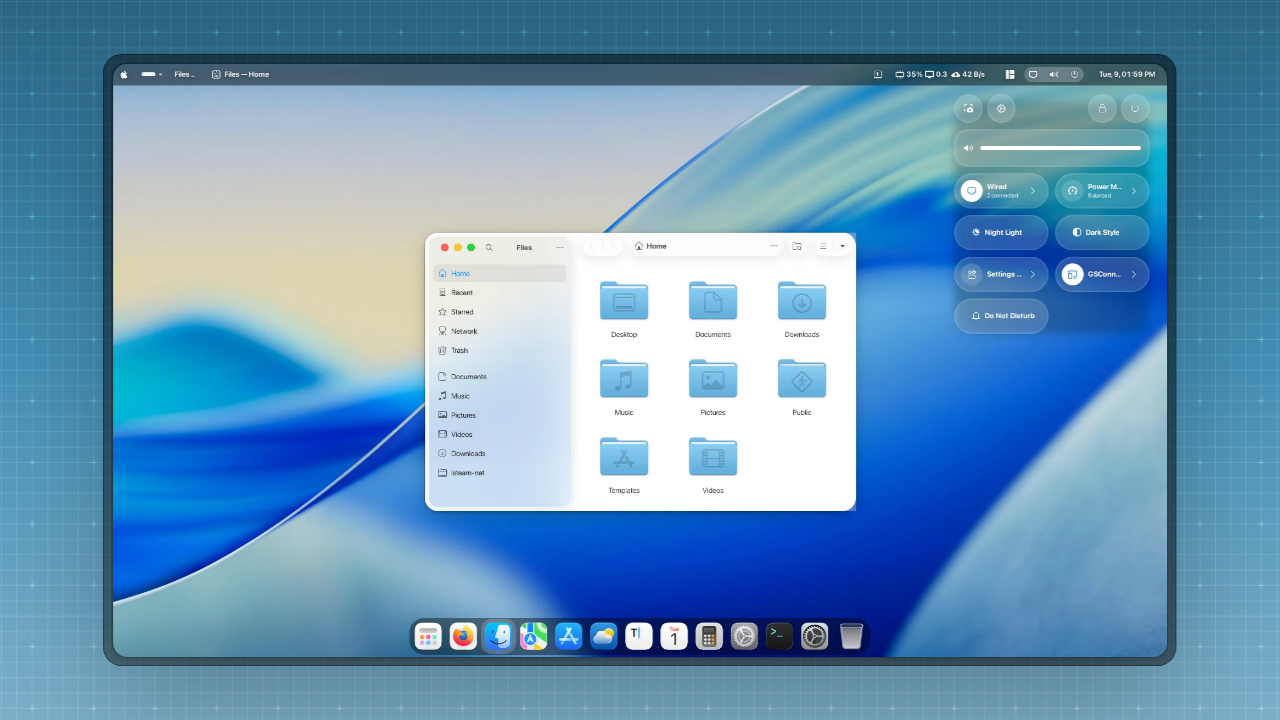Open the Downloads bookmark in the Files sidebar
1280x720 pixels.
point(499,453)
